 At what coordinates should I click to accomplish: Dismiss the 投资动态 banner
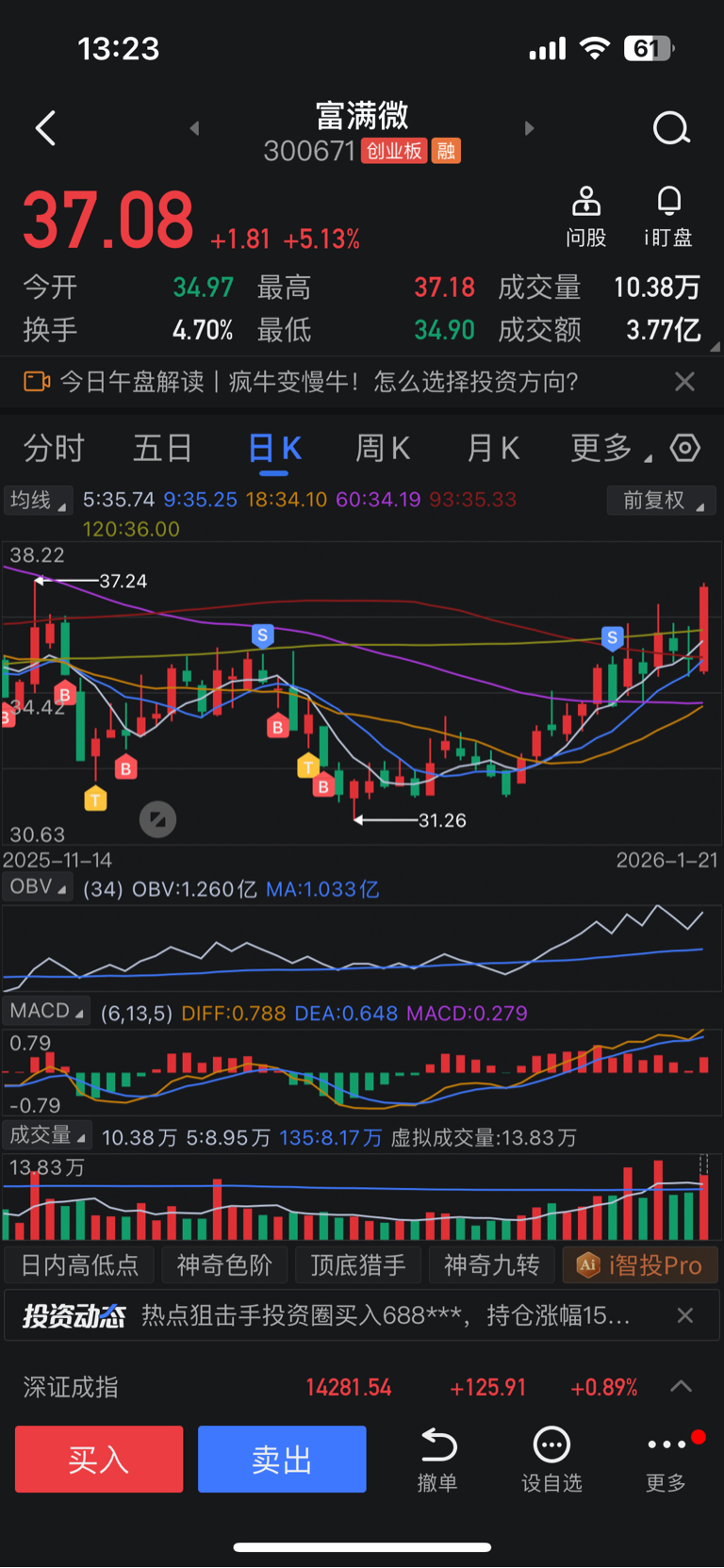(x=685, y=1315)
